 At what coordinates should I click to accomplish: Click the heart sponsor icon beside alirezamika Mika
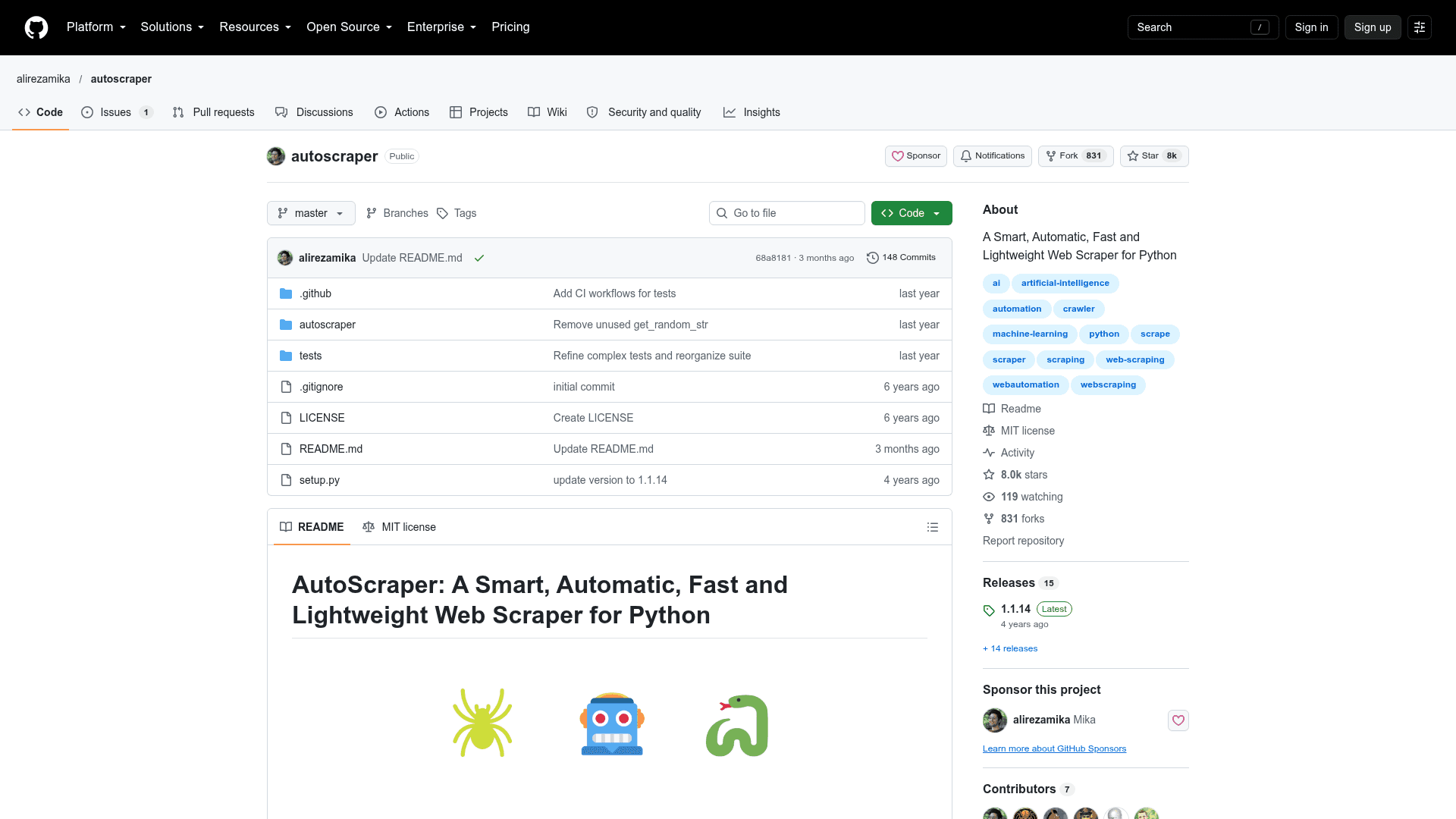[1178, 720]
